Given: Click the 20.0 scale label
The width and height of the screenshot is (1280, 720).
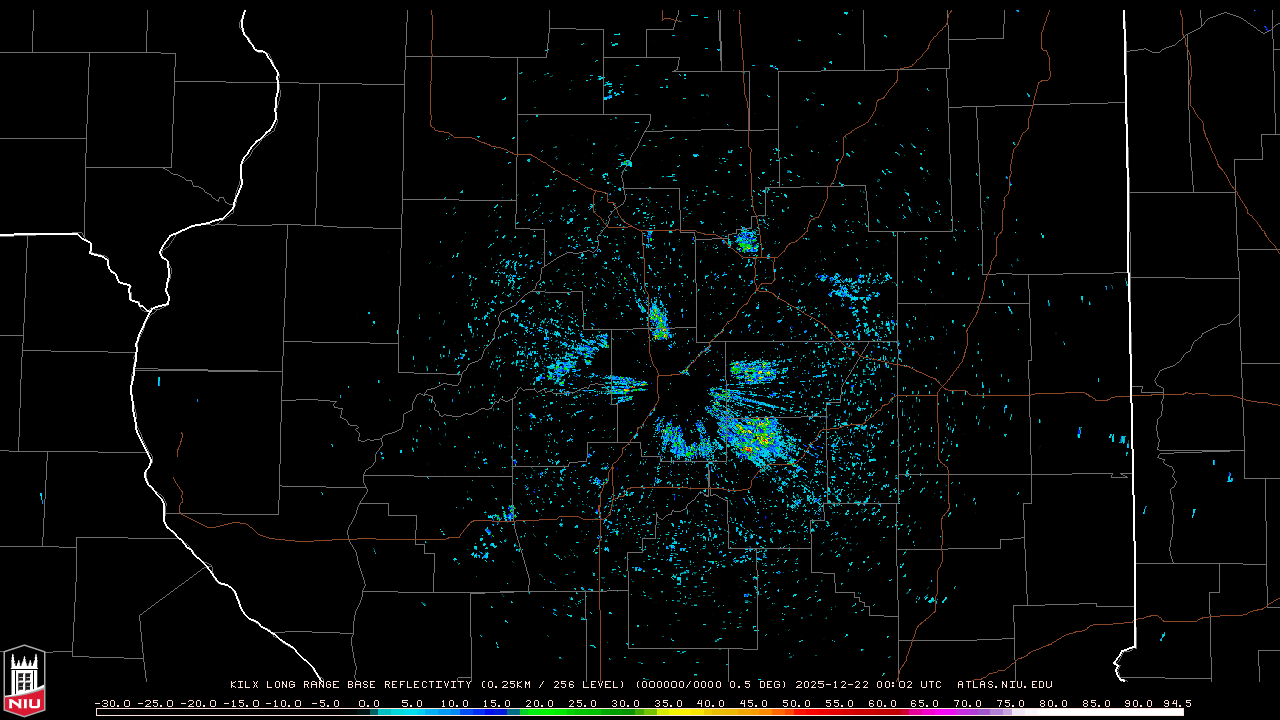Looking at the screenshot, I should [540, 704].
